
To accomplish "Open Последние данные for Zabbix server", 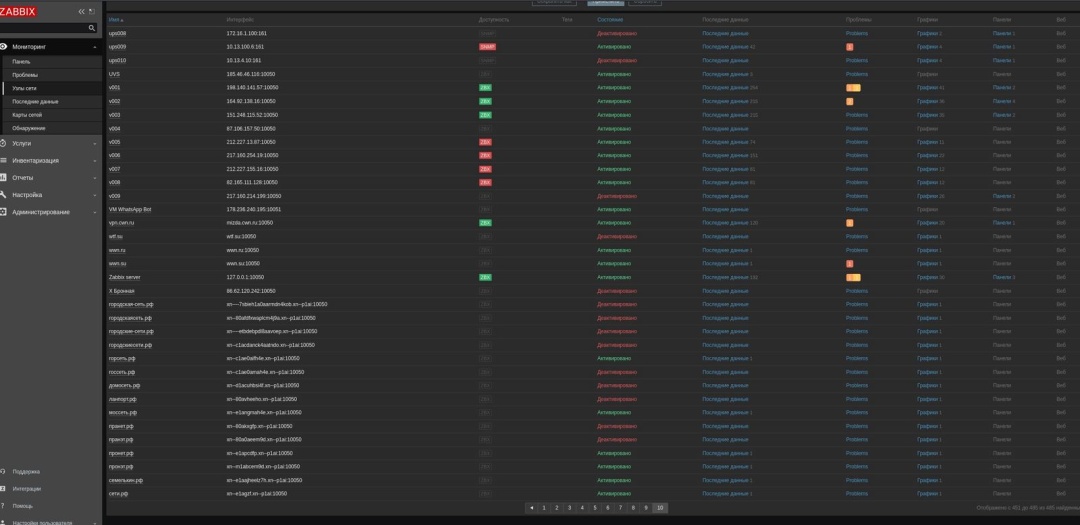I will tap(725, 277).
